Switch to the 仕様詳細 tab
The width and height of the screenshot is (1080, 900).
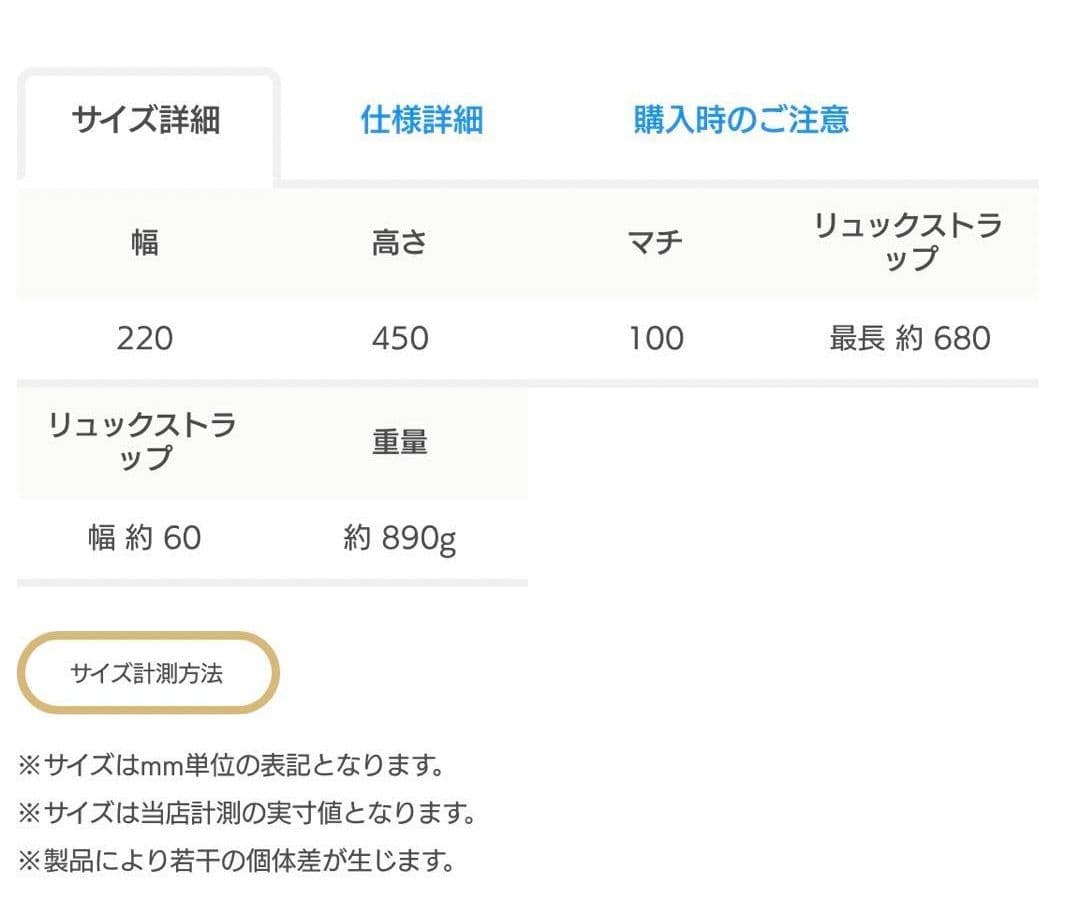click(x=423, y=121)
